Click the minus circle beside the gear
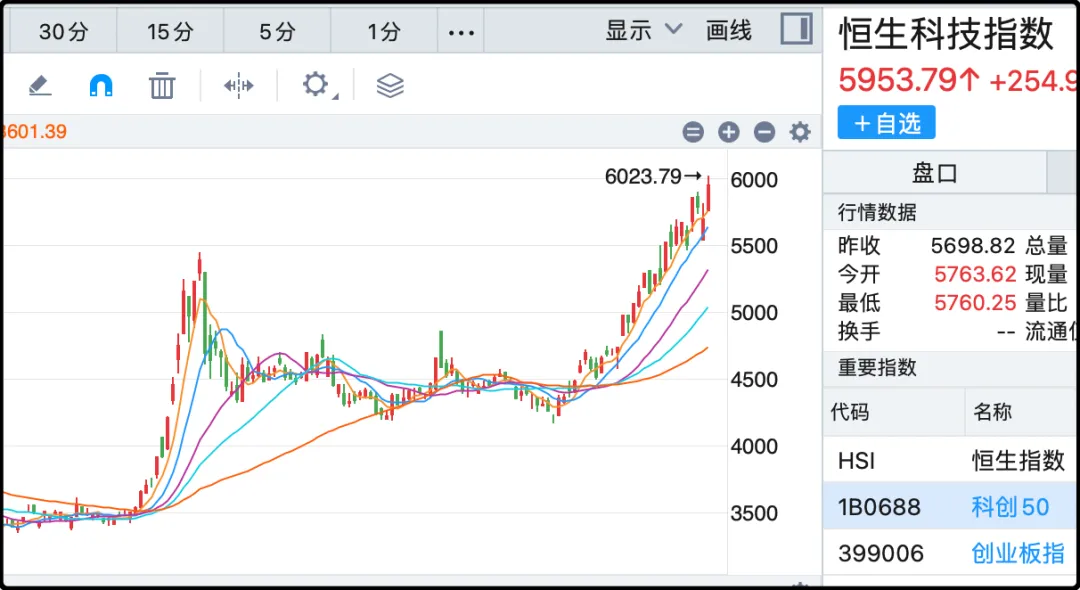 (764, 132)
